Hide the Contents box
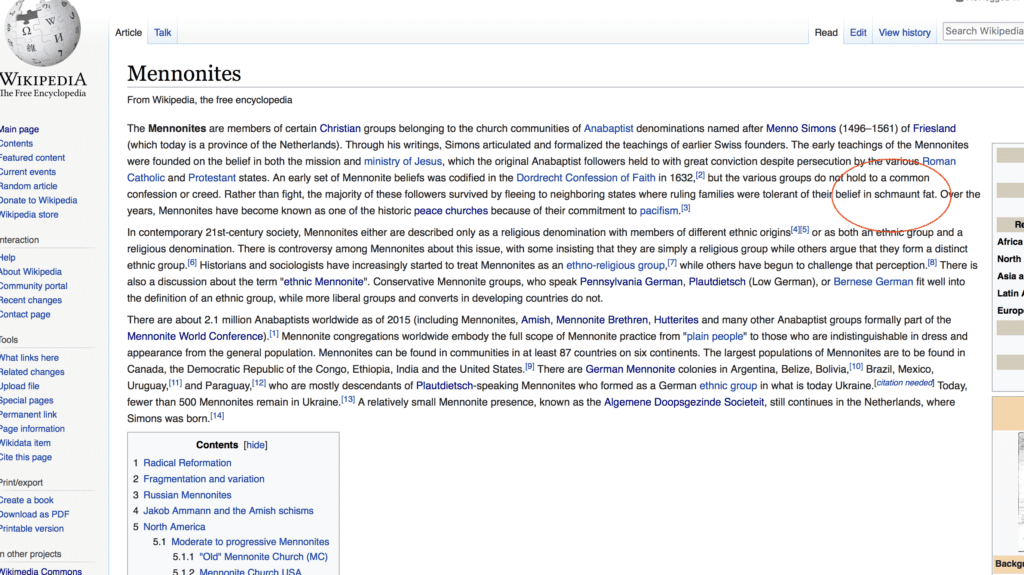The height and width of the screenshot is (575, 1024). click(x=255, y=445)
